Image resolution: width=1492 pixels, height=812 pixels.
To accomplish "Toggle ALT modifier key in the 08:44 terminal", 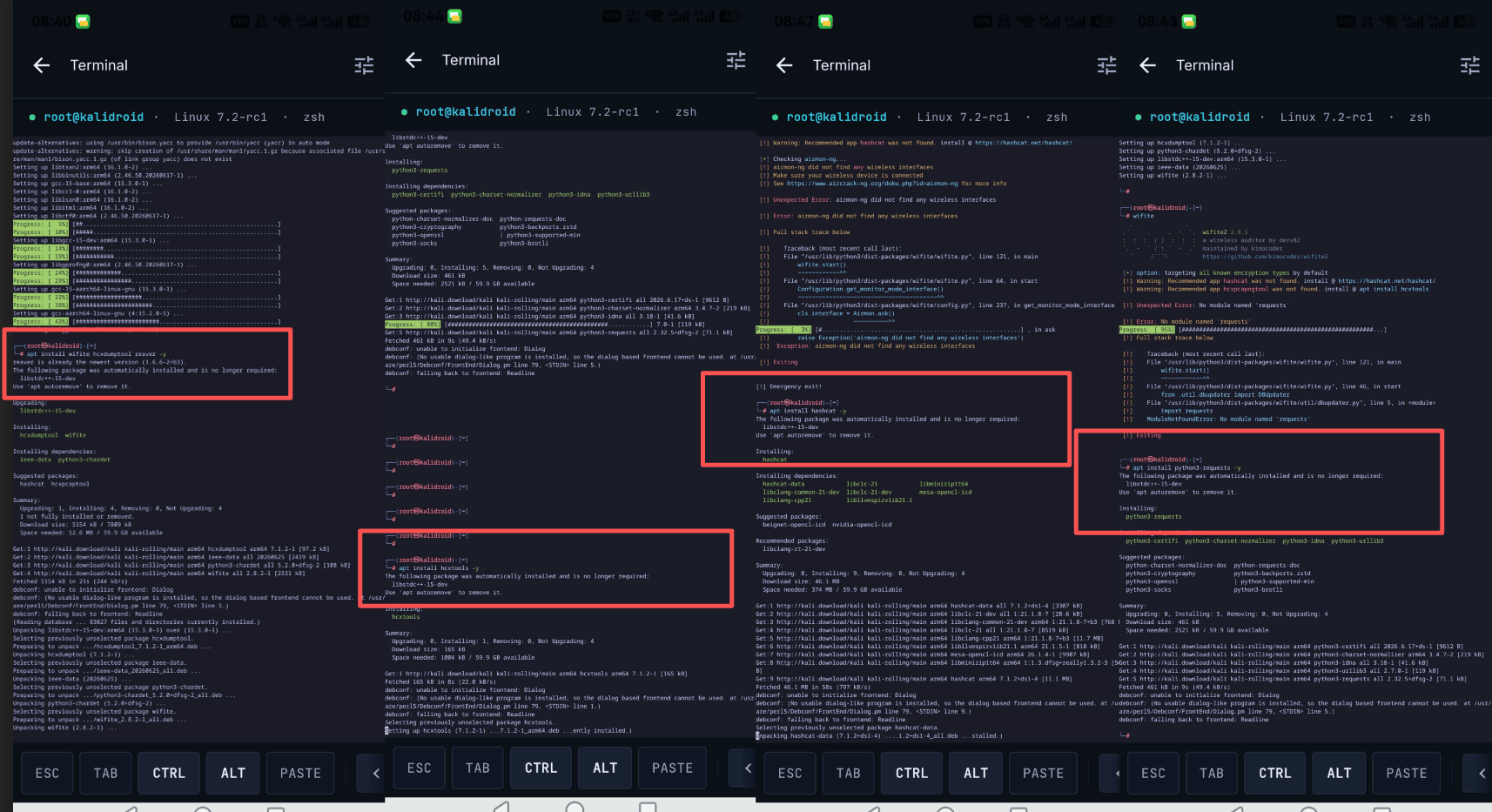I will point(605,768).
